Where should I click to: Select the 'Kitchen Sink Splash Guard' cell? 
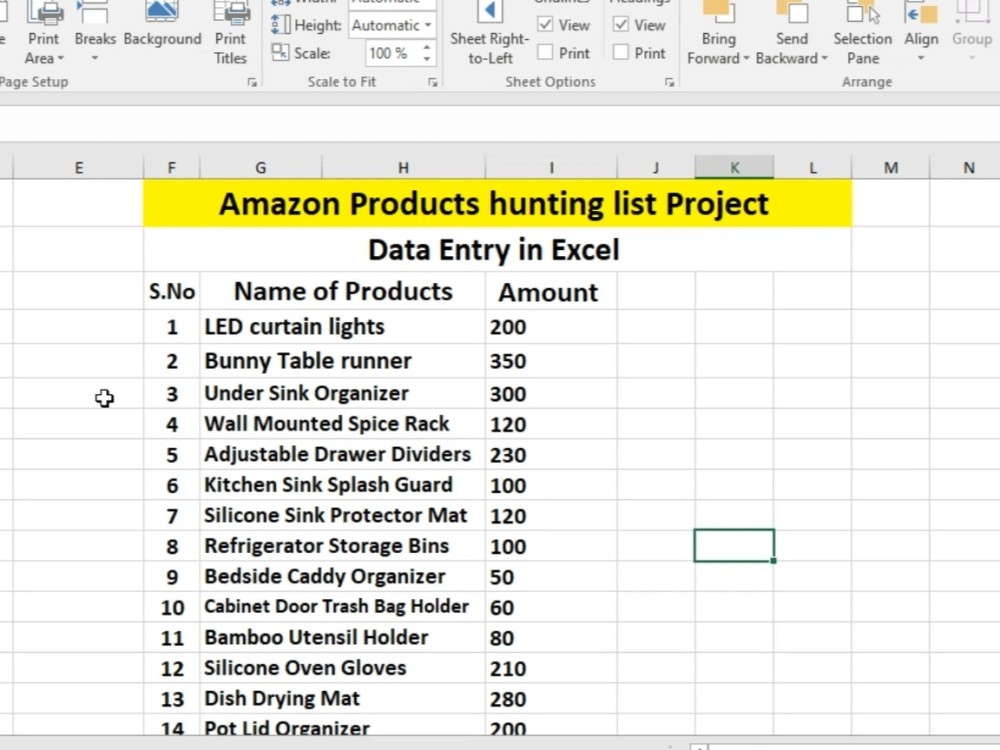342,485
